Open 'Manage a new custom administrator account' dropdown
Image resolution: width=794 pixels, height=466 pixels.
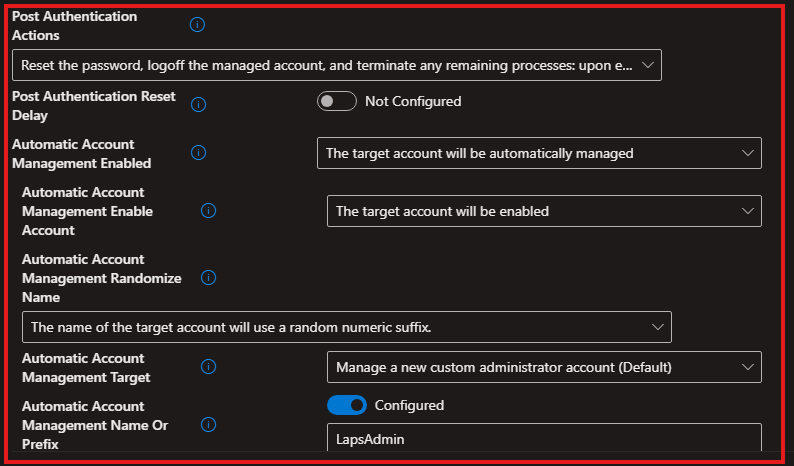coord(544,367)
